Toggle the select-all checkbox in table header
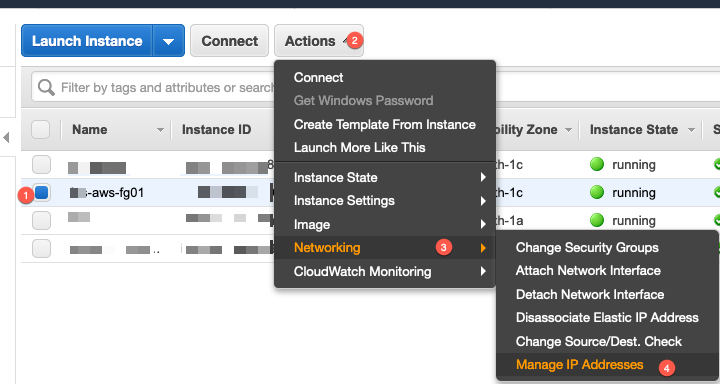Viewport: 720px width, 384px height. 40,130
